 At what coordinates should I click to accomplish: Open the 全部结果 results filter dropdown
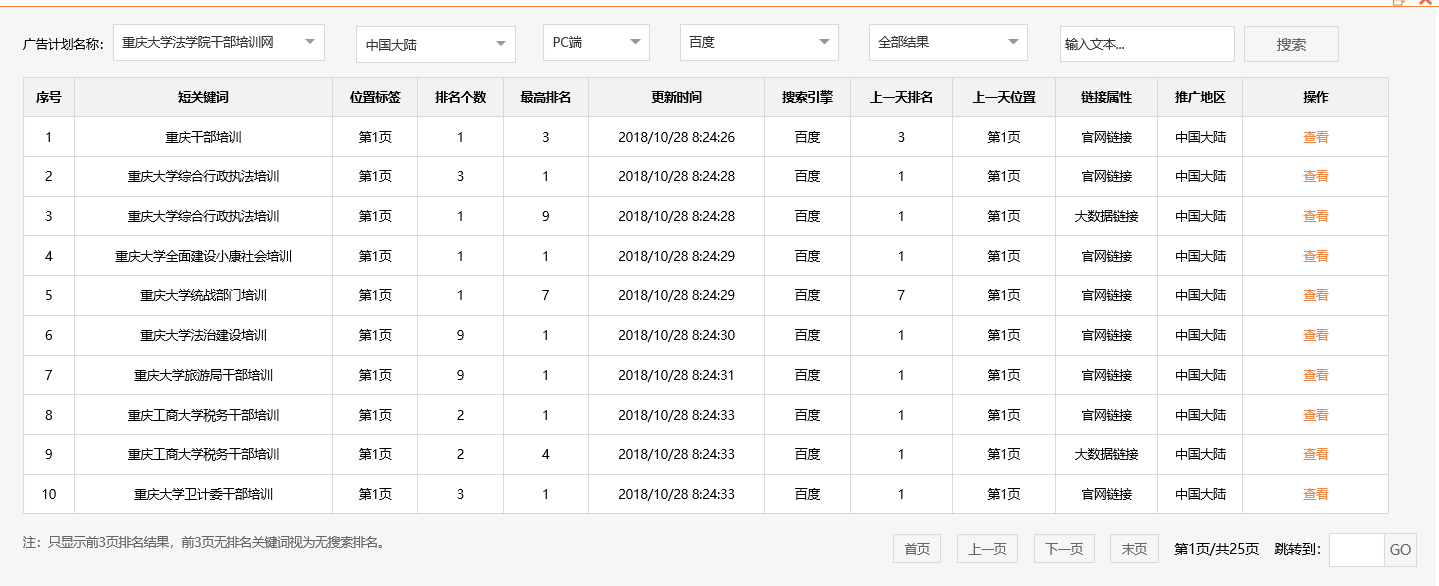point(947,43)
